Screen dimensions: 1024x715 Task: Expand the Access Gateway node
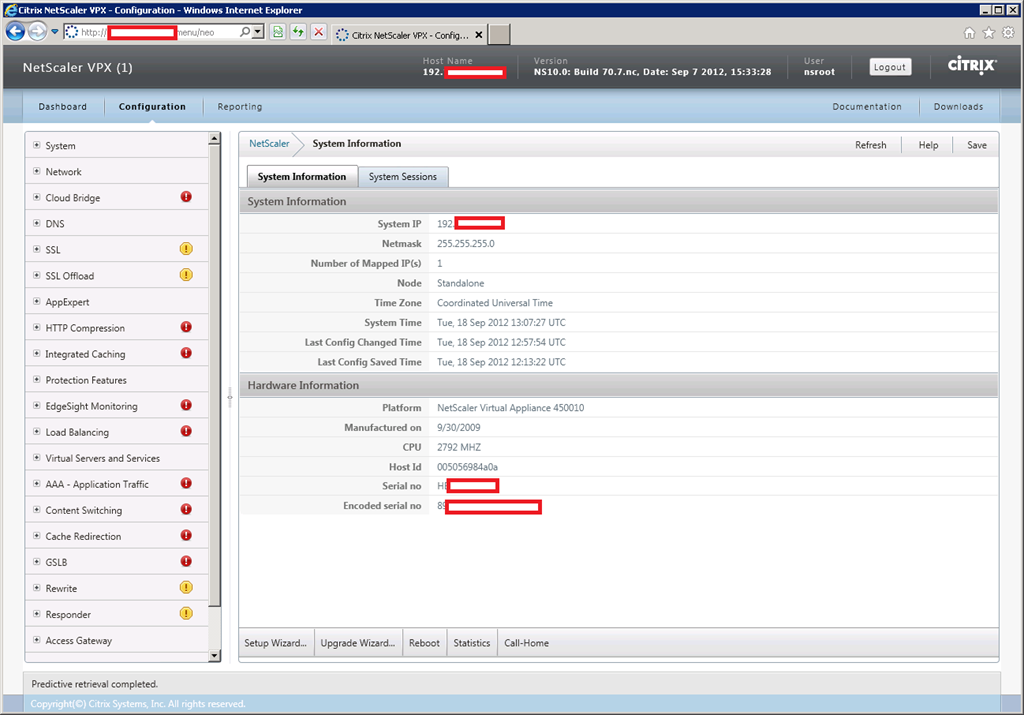37,640
